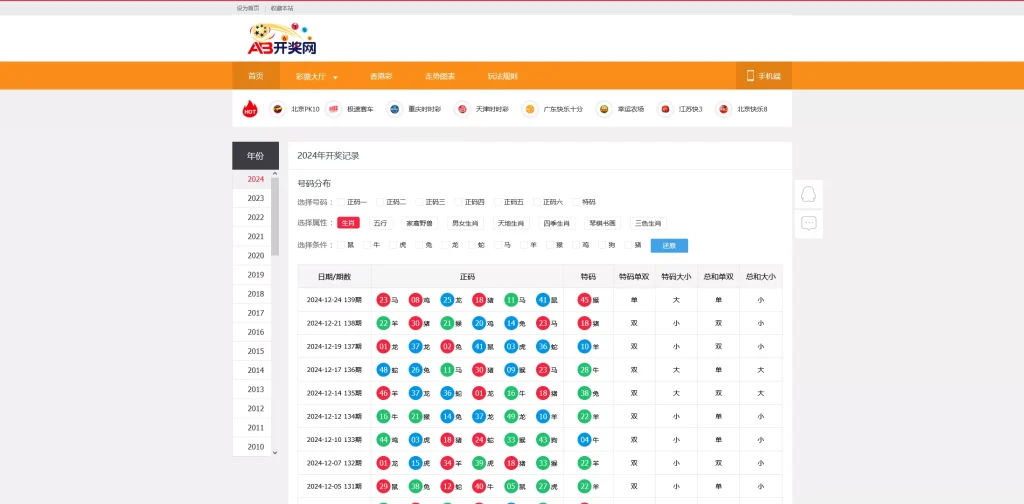Tick the 龙 zodiac condition checkbox
1024x504 pixels.
(446, 245)
